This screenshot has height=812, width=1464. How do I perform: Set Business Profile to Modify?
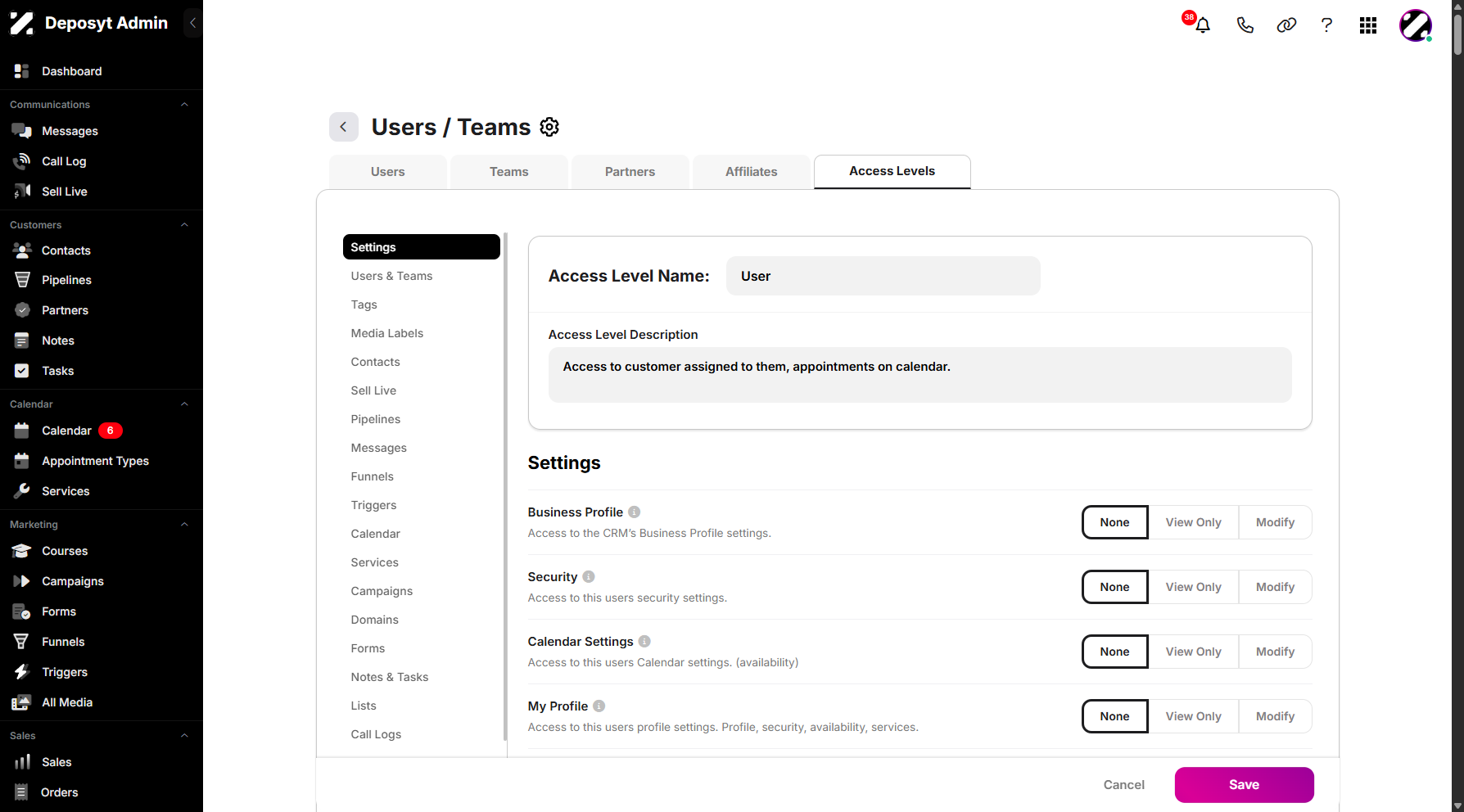(x=1275, y=522)
